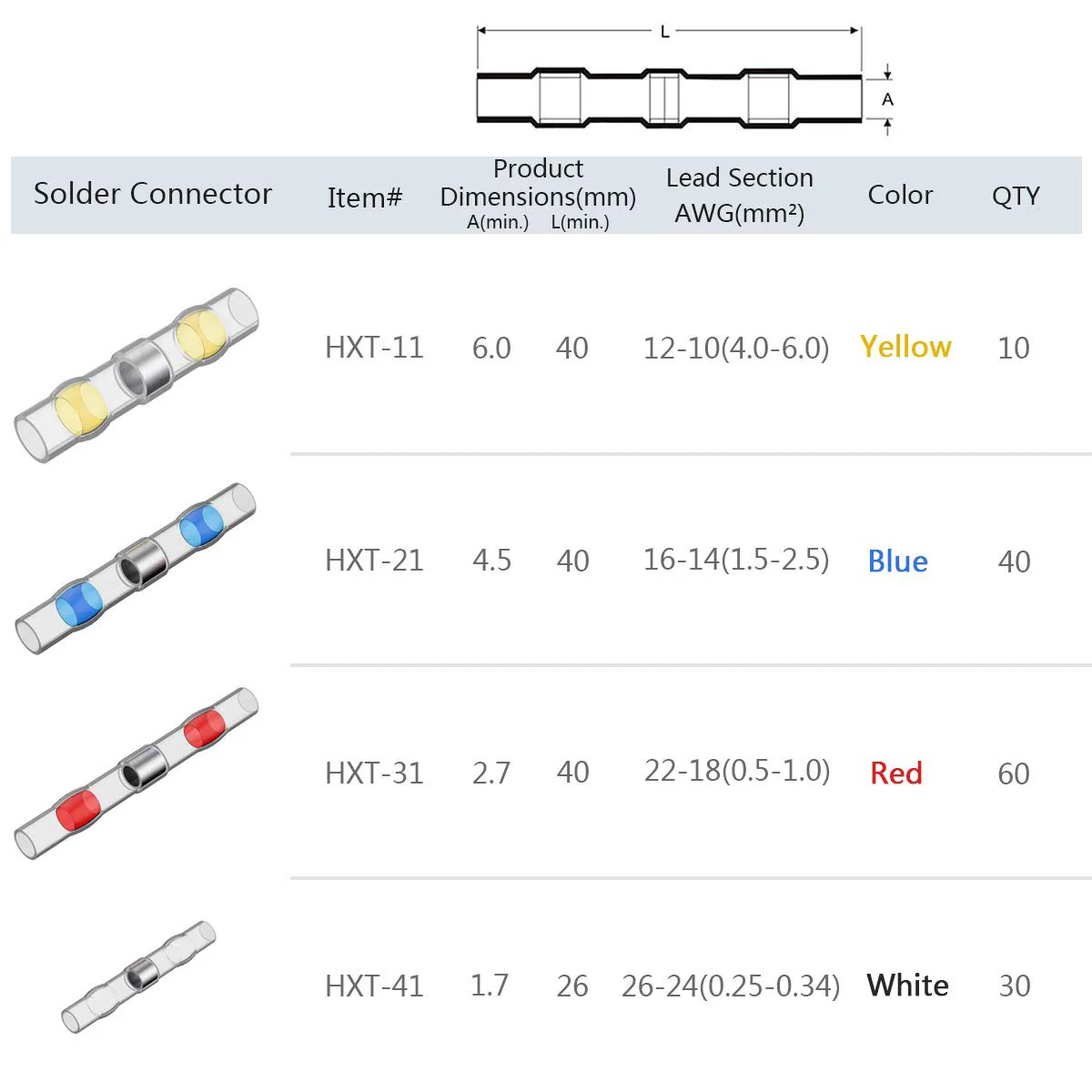The width and height of the screenshot is (1092, 1092).
Task: Click the quantity 60 for HXT-31
Action: 1014,773
